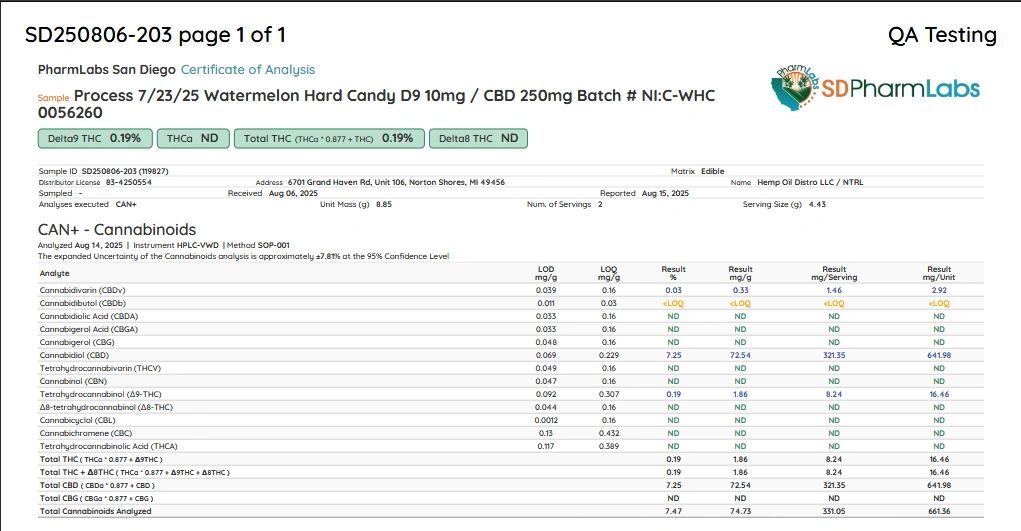This screenshot has height=531, width=1021.
Task: Click the Delta8 THC ND badge
Action: coord(477,138)
